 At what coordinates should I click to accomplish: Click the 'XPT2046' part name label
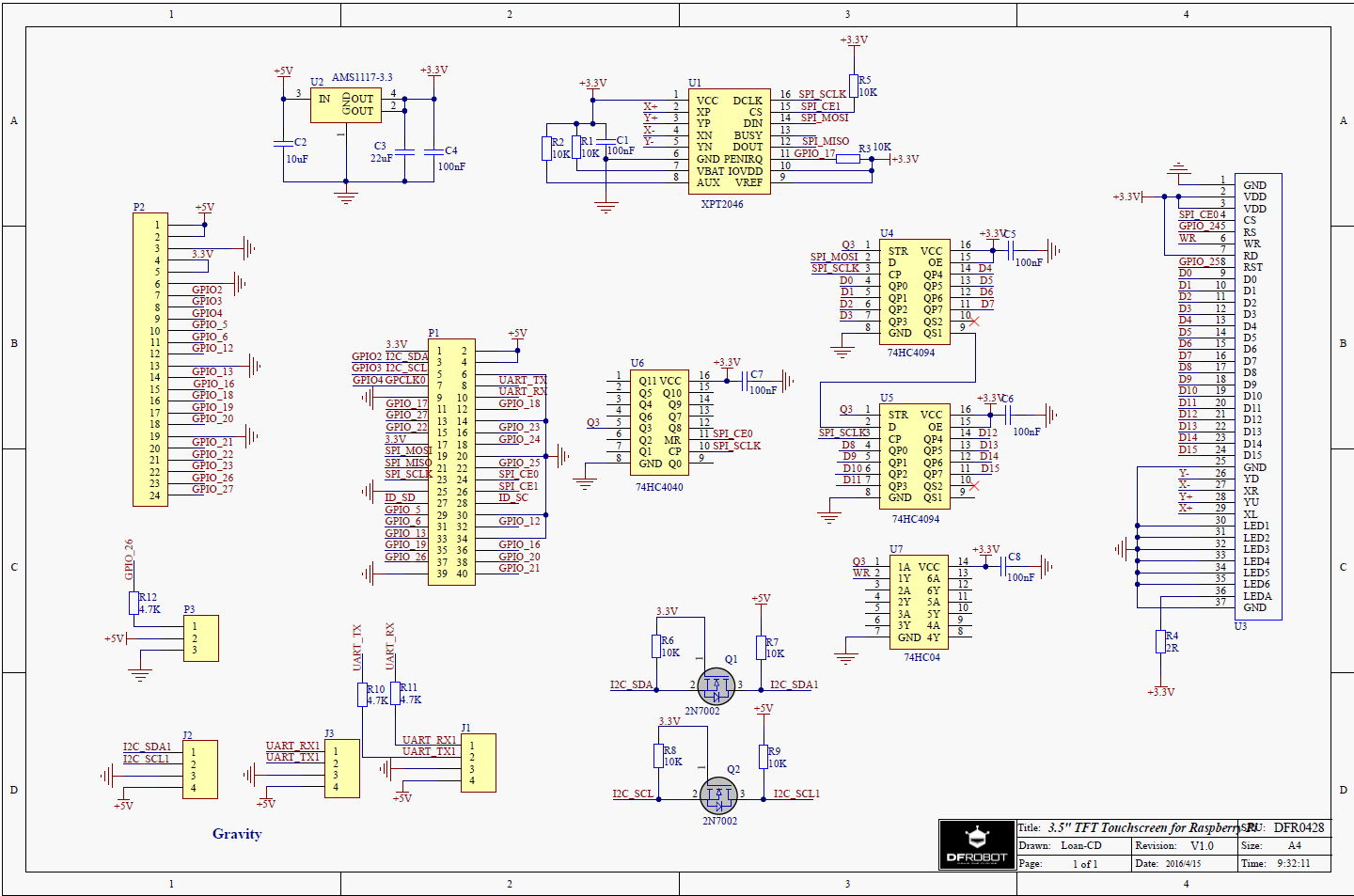[722, 204]
